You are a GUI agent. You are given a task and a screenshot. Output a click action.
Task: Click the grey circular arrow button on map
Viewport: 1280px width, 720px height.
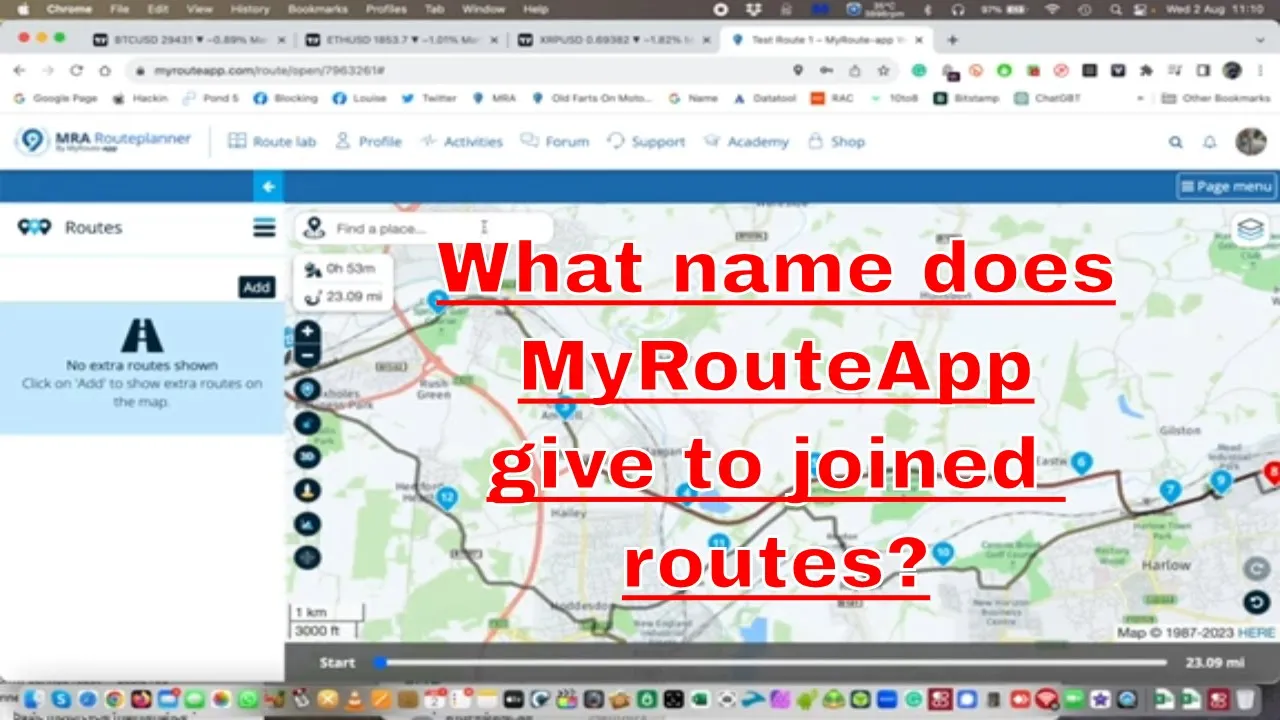point(1257,568)
